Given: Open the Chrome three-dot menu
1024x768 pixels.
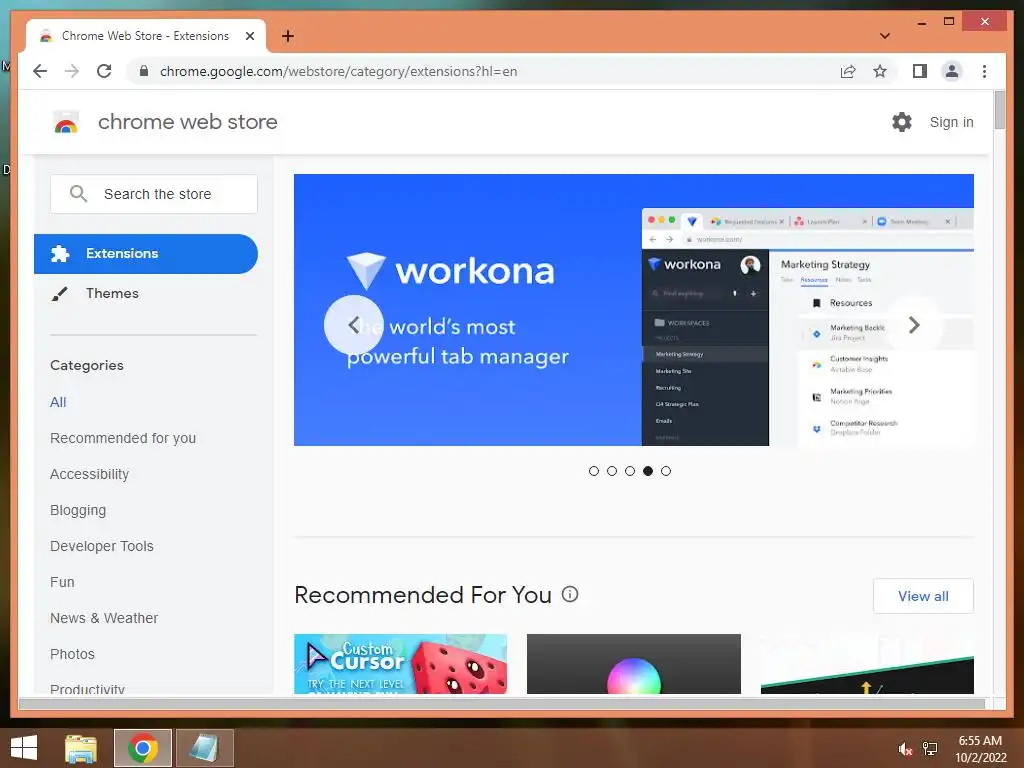Looking at the screenshot, I should (984, 71).
